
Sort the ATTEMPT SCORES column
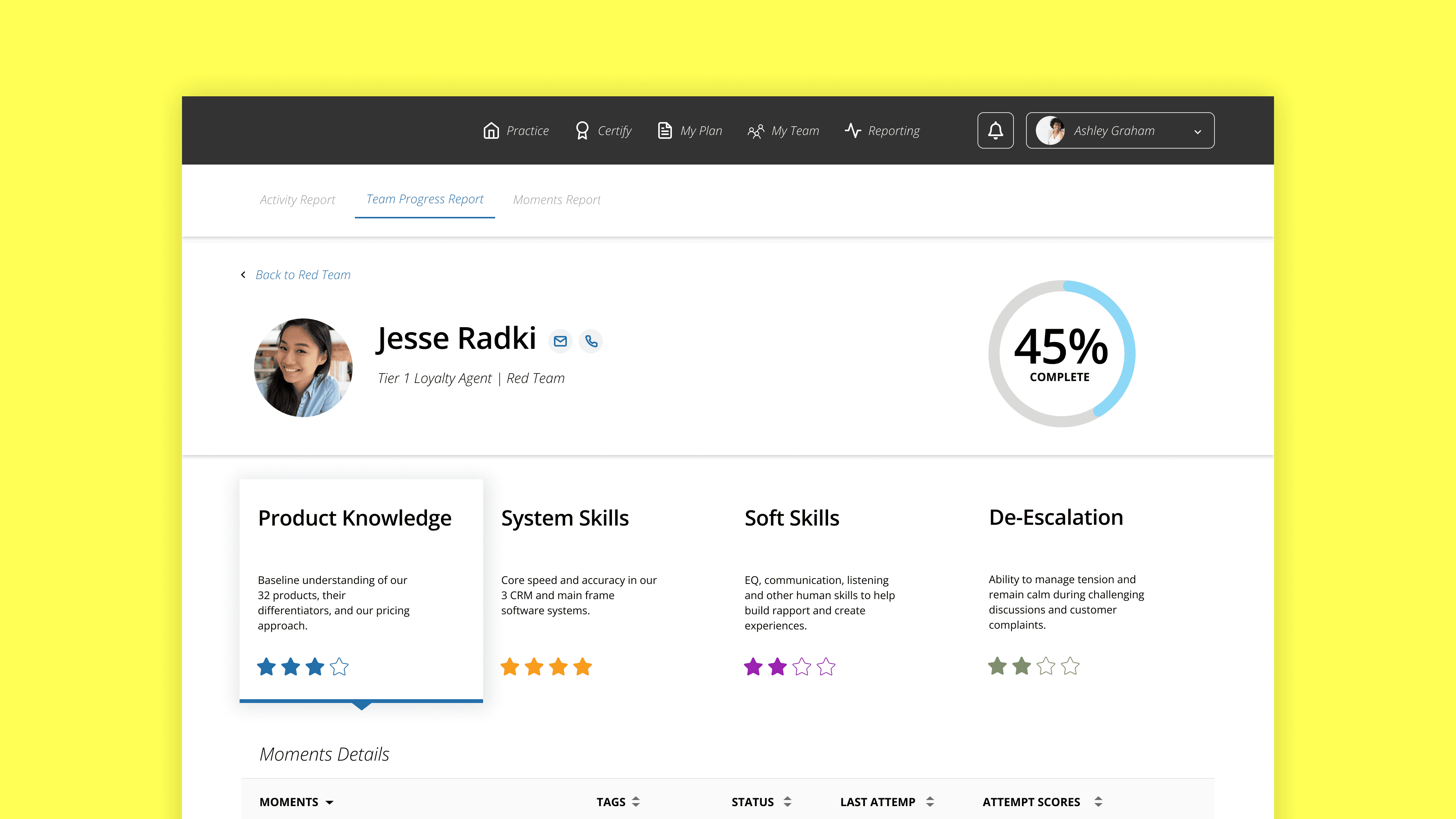1098,802
